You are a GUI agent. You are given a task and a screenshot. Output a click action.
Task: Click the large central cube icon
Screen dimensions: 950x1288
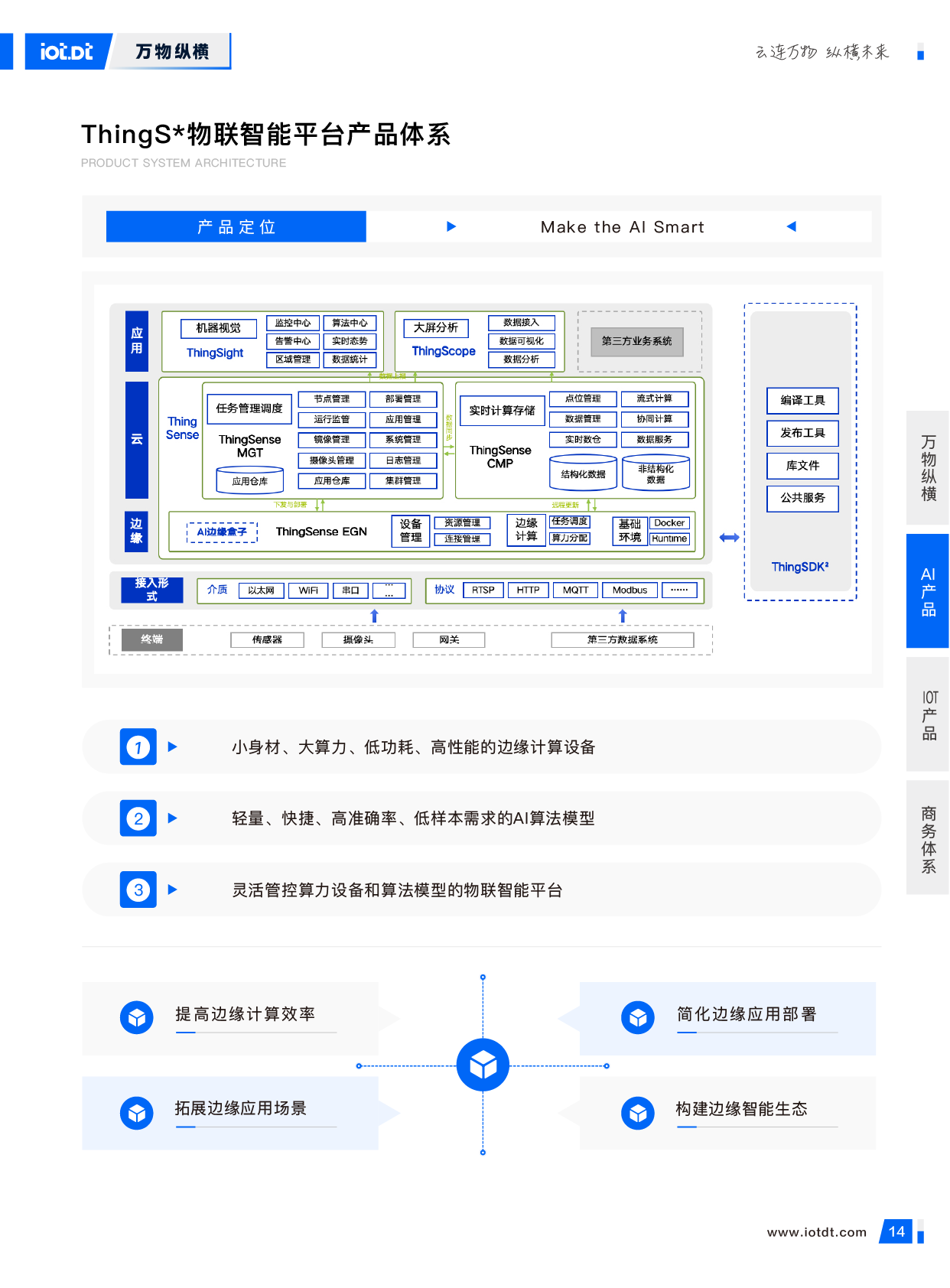pos(483,1065)
